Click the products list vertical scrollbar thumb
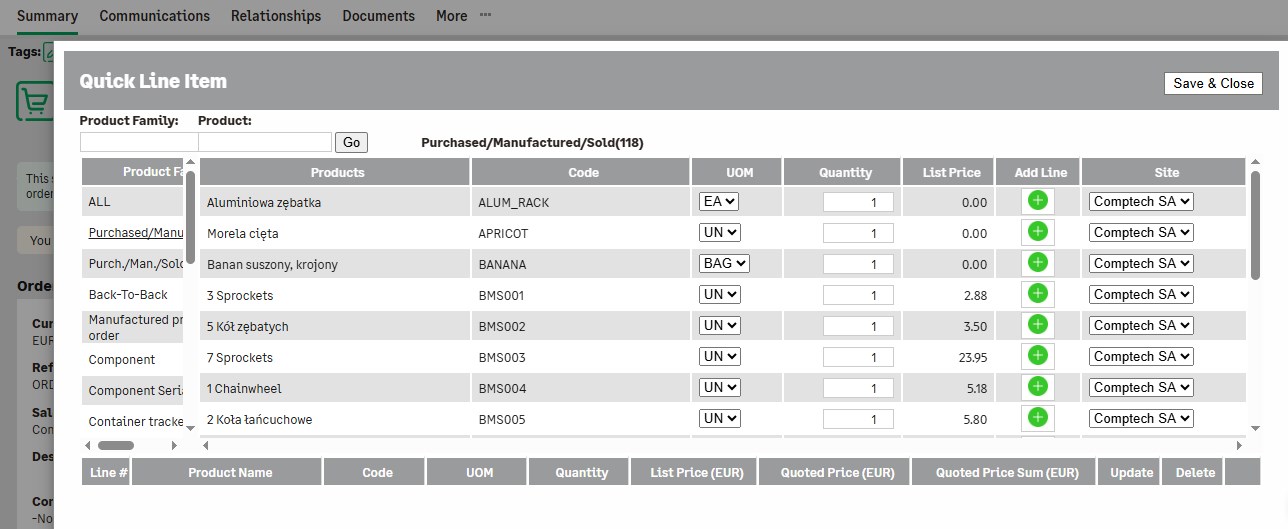The image size is (1288, 529). [x=1256, y=225]
